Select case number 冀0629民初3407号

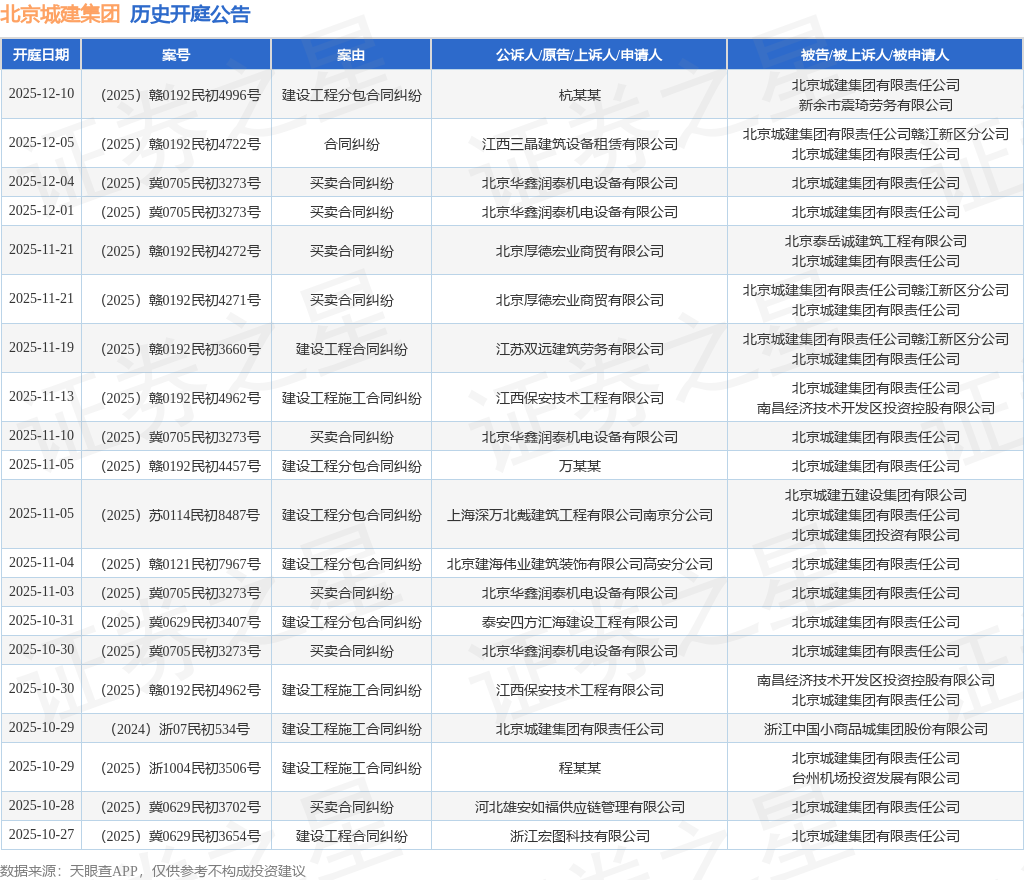181,622
